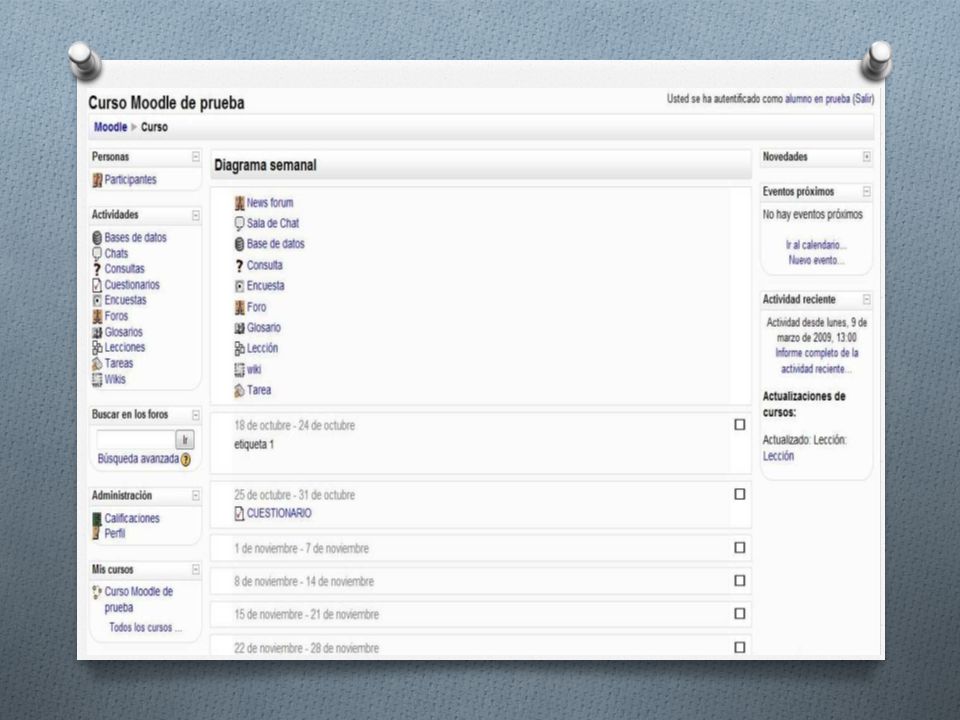Click the Glosario icon in weekly outline
This screenshot has height=720, width=960.
pos(239,328)
